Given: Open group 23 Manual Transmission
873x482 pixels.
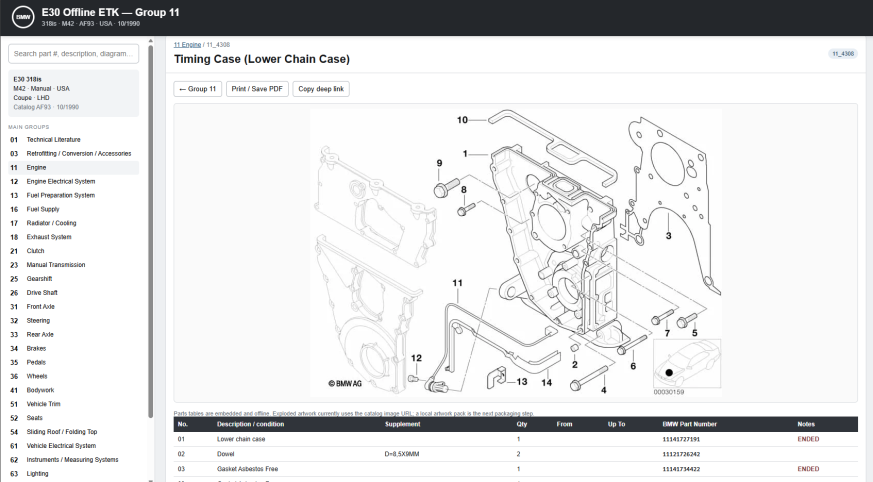Looking at the screenshot, I should [73, 265].
